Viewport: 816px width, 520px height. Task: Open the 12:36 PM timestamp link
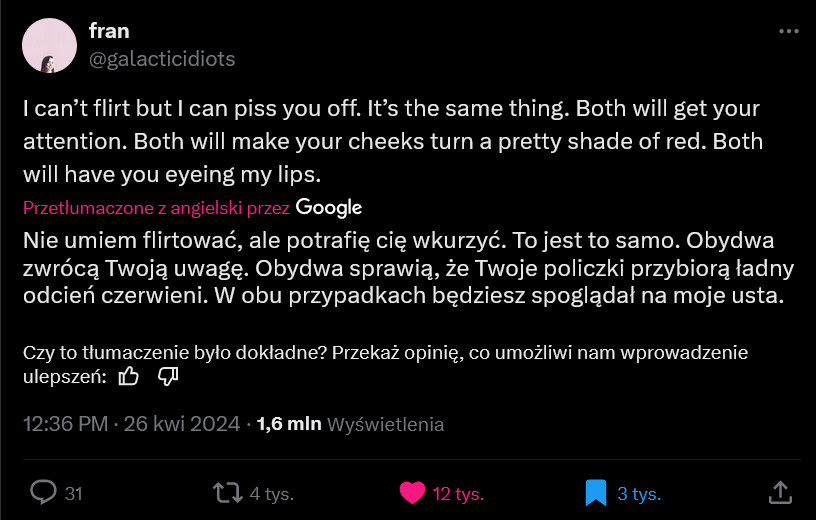pyautogui.click(x=65, y=424)
